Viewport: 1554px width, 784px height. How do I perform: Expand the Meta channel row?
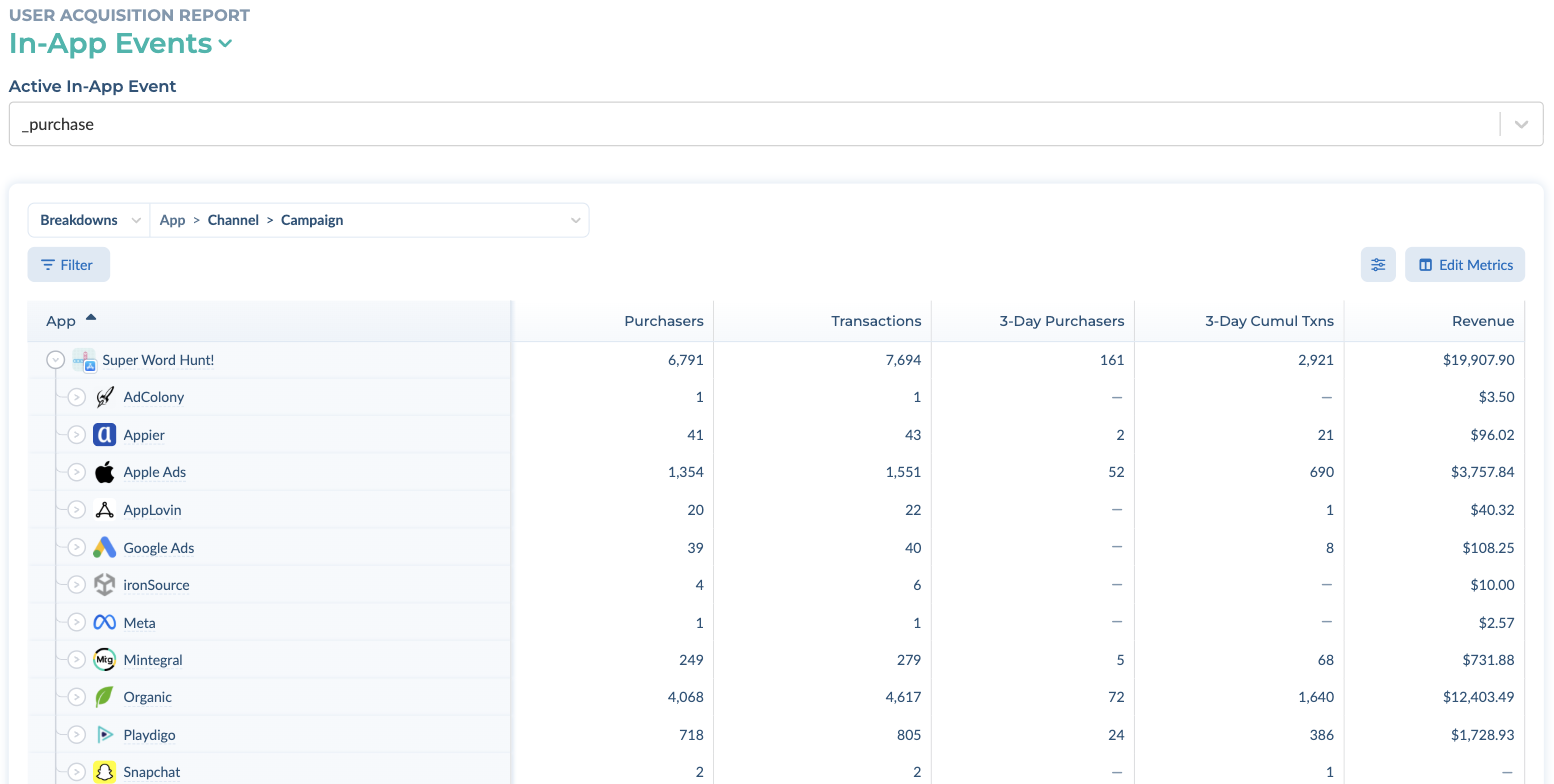click(77, 623)
